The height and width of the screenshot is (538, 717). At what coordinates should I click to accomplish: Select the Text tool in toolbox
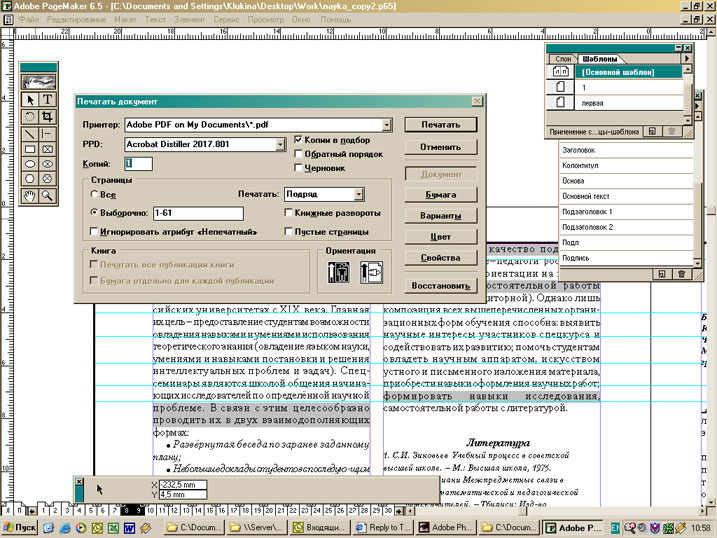[x=47, y=100]
